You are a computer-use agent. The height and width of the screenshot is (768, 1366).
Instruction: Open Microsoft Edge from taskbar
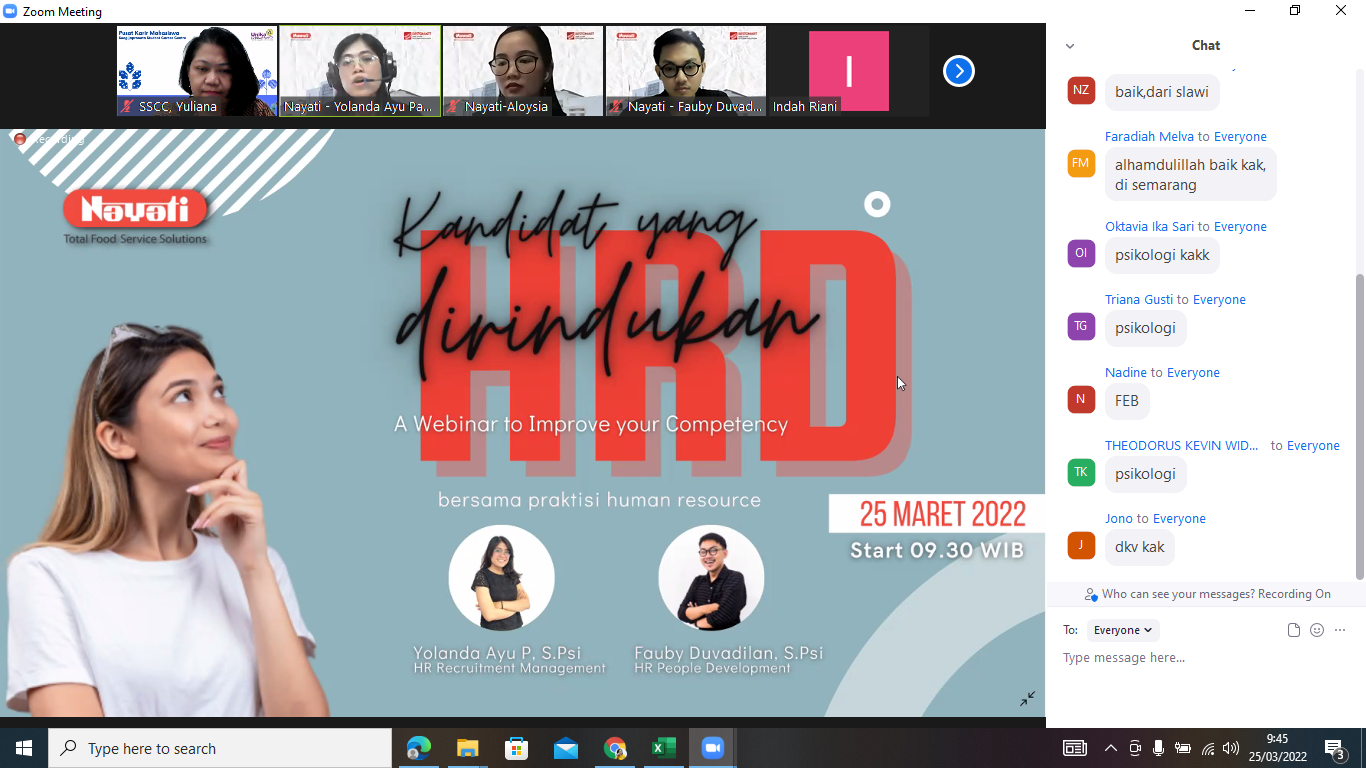[419, 748]
